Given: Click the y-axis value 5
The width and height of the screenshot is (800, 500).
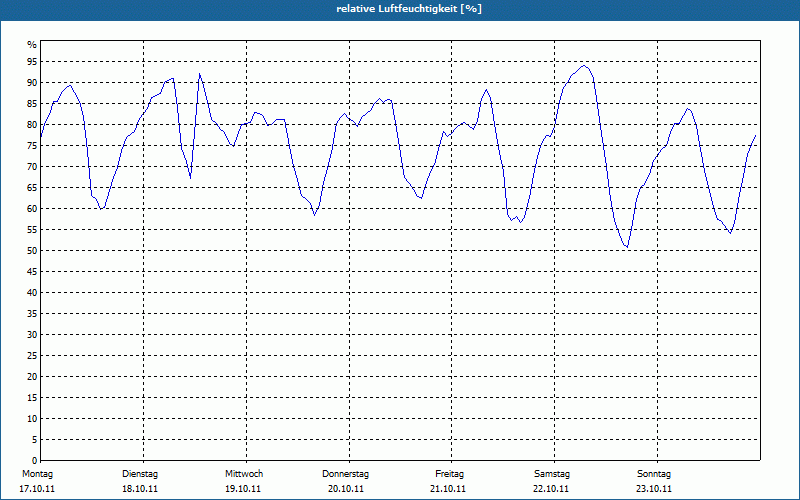Looking at the screenshot, I should click(35, 440).
